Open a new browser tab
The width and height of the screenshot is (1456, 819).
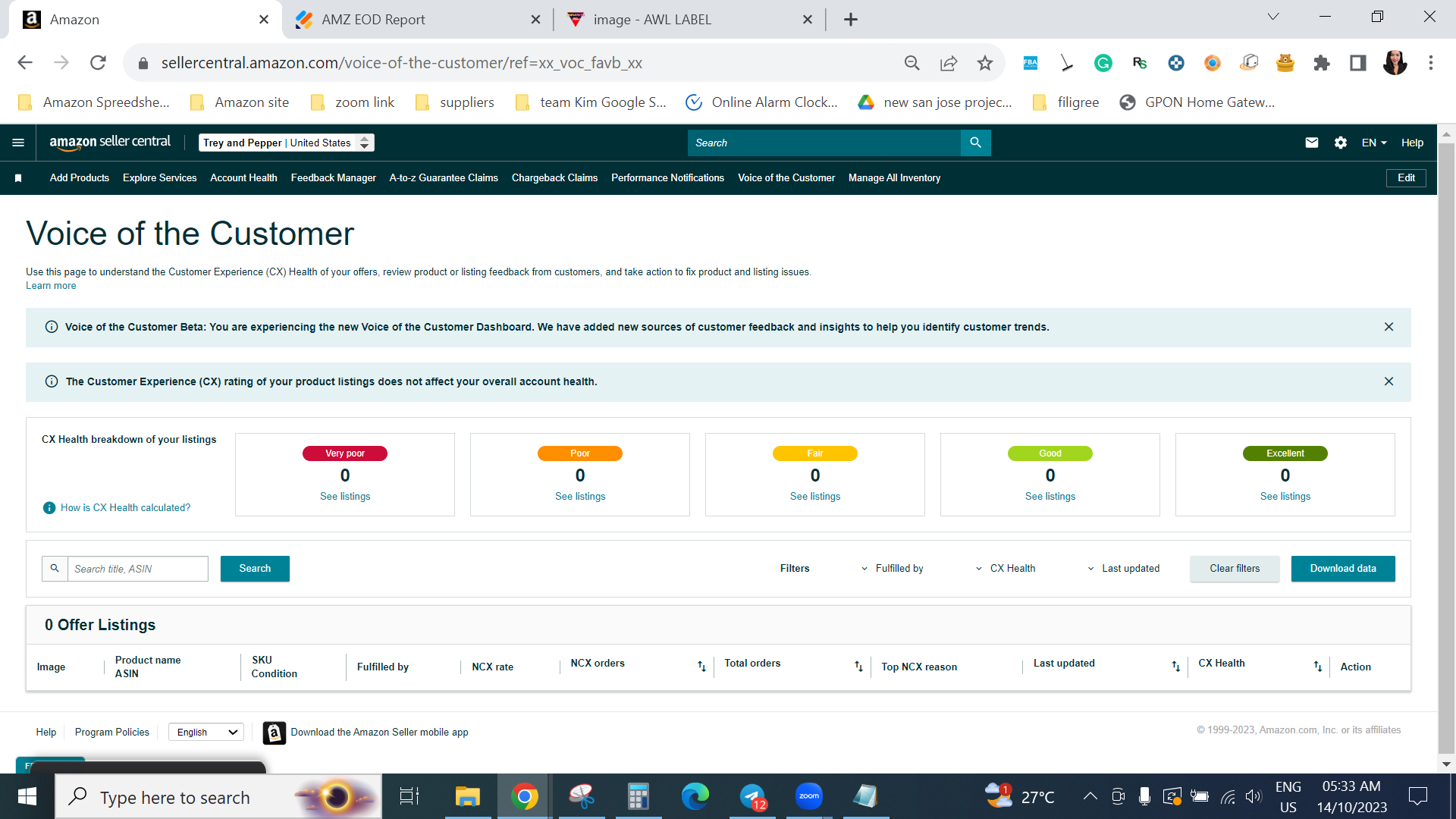[850, 20]
